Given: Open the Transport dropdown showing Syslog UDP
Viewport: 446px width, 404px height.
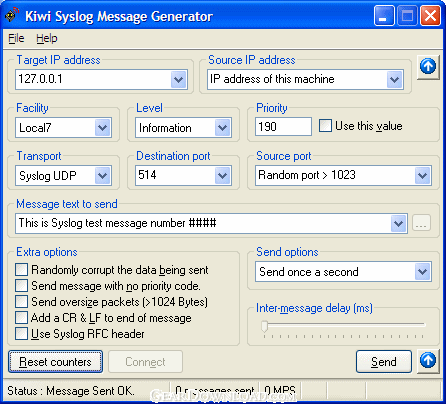Looking at the screenshot, I should coord(102,176).
